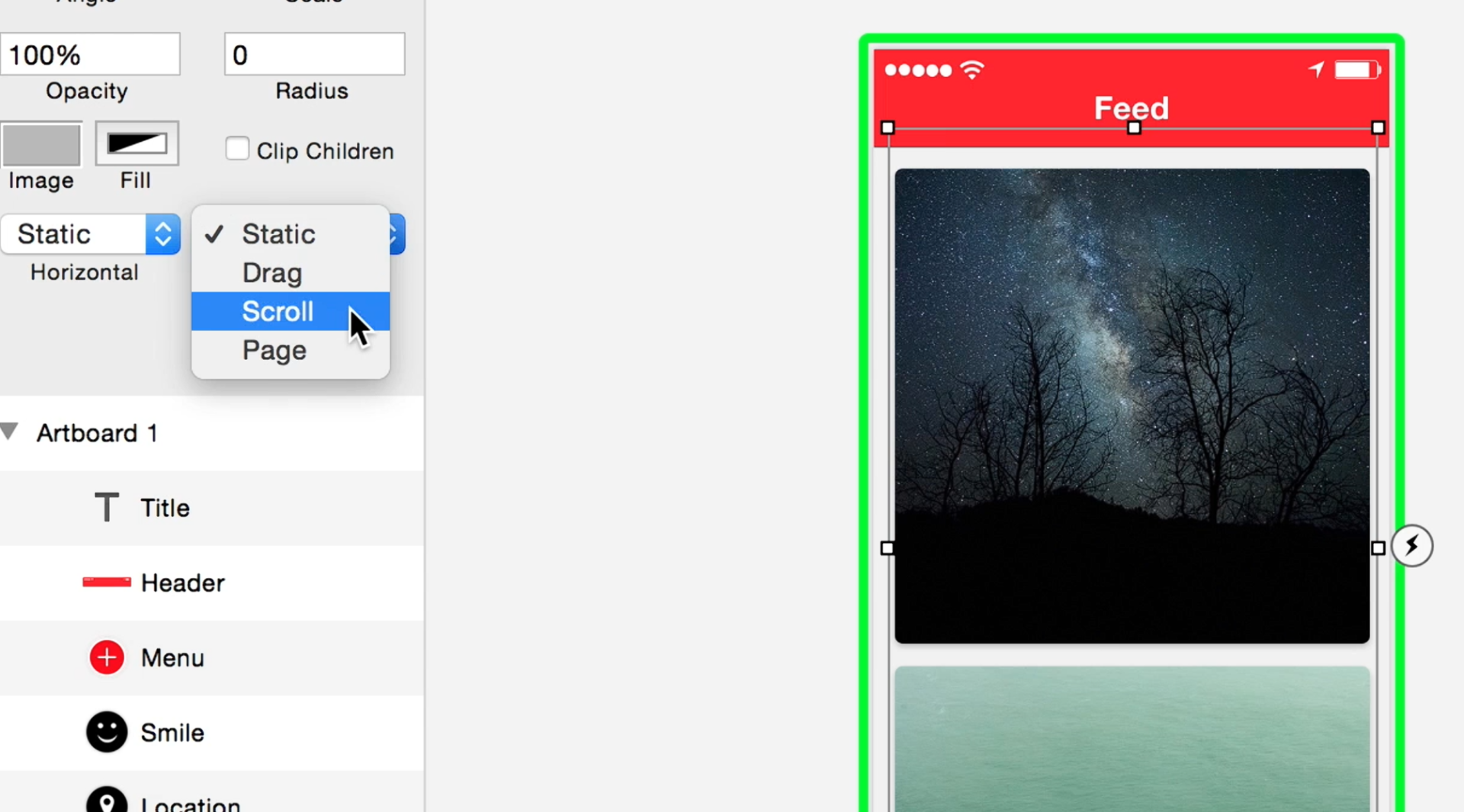Select the night sky photo in feed

click(x=1132, y=406)
